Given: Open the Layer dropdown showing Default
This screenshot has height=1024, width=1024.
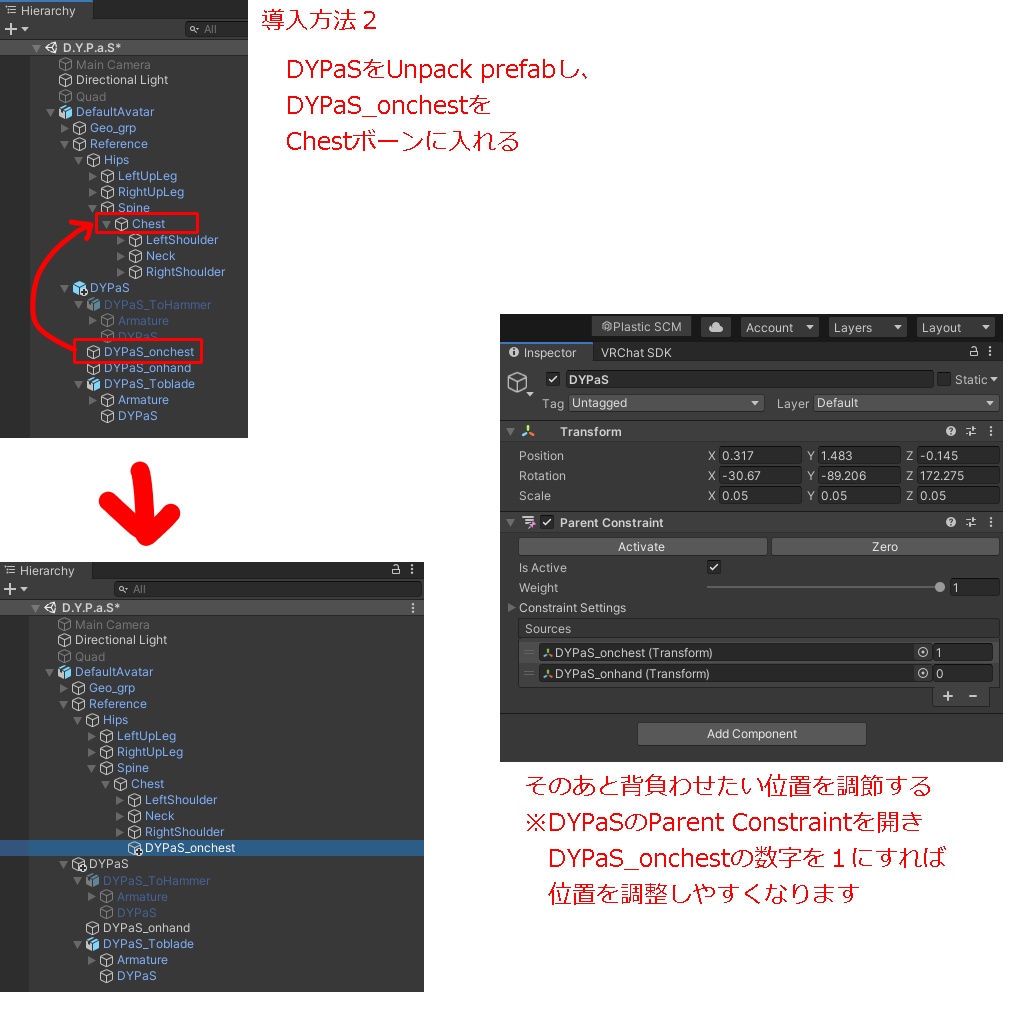Looking at the screenshot, I should click(905, 403).
